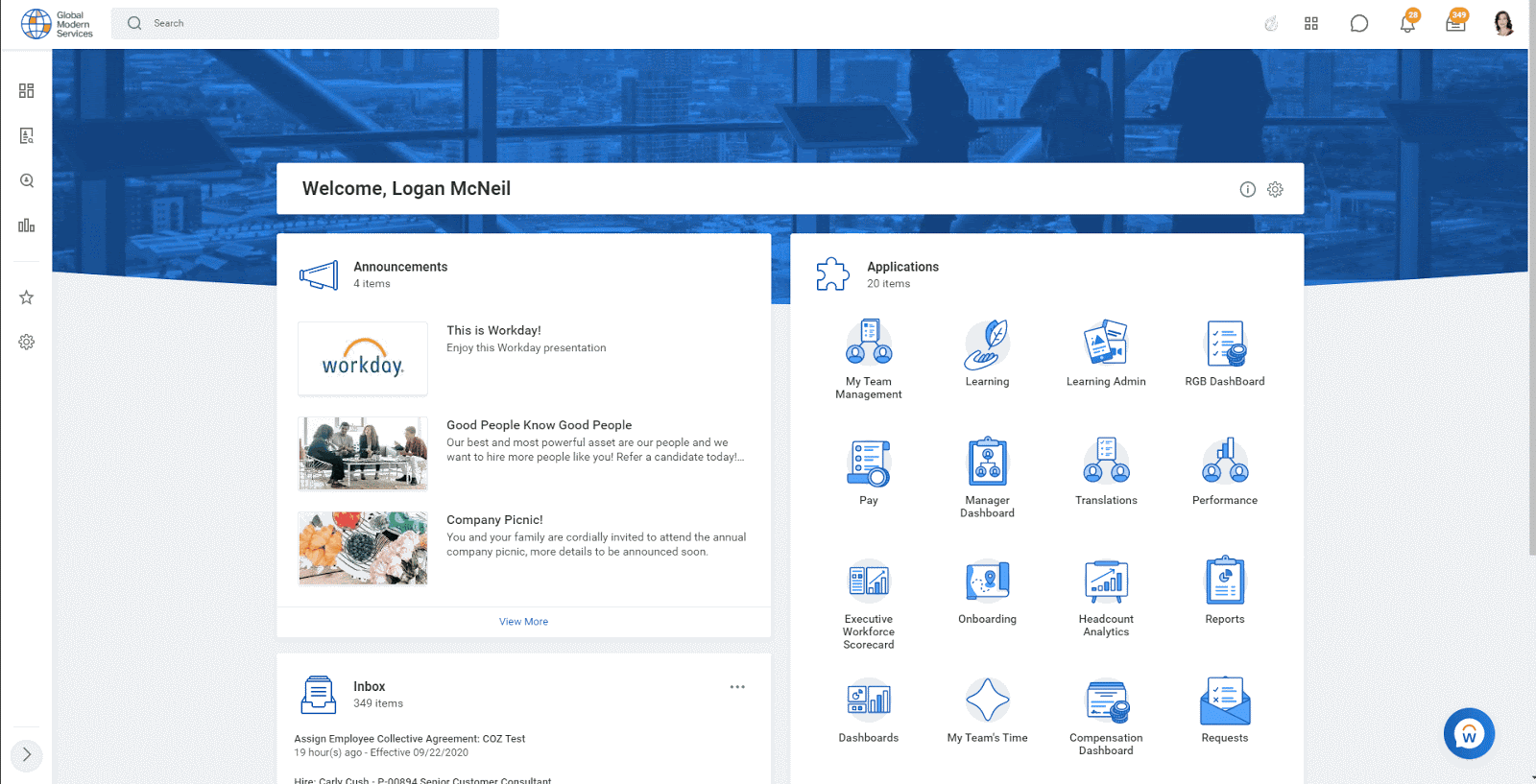Click View More under Announcements

(x=523, y=622)
